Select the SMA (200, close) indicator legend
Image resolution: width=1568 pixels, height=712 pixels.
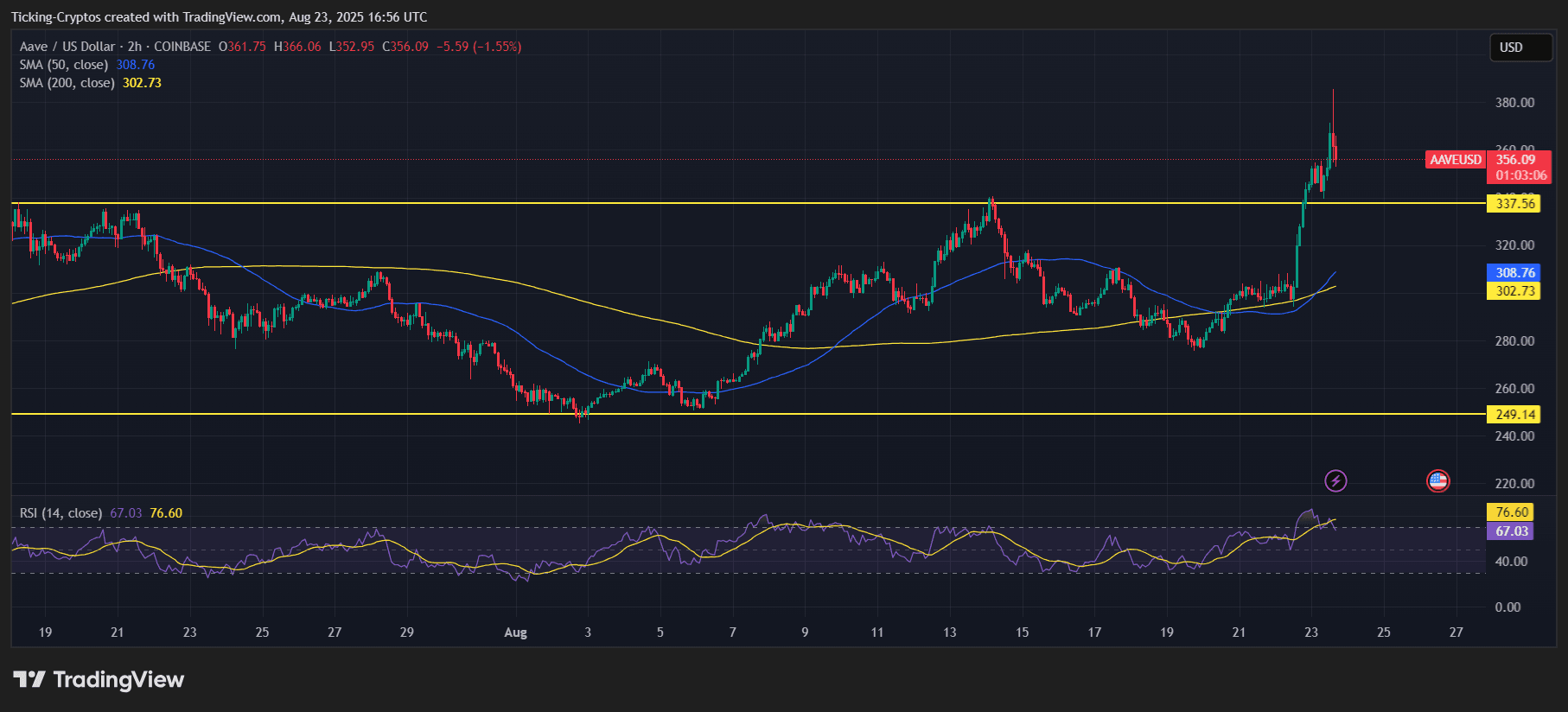(67, 83)
